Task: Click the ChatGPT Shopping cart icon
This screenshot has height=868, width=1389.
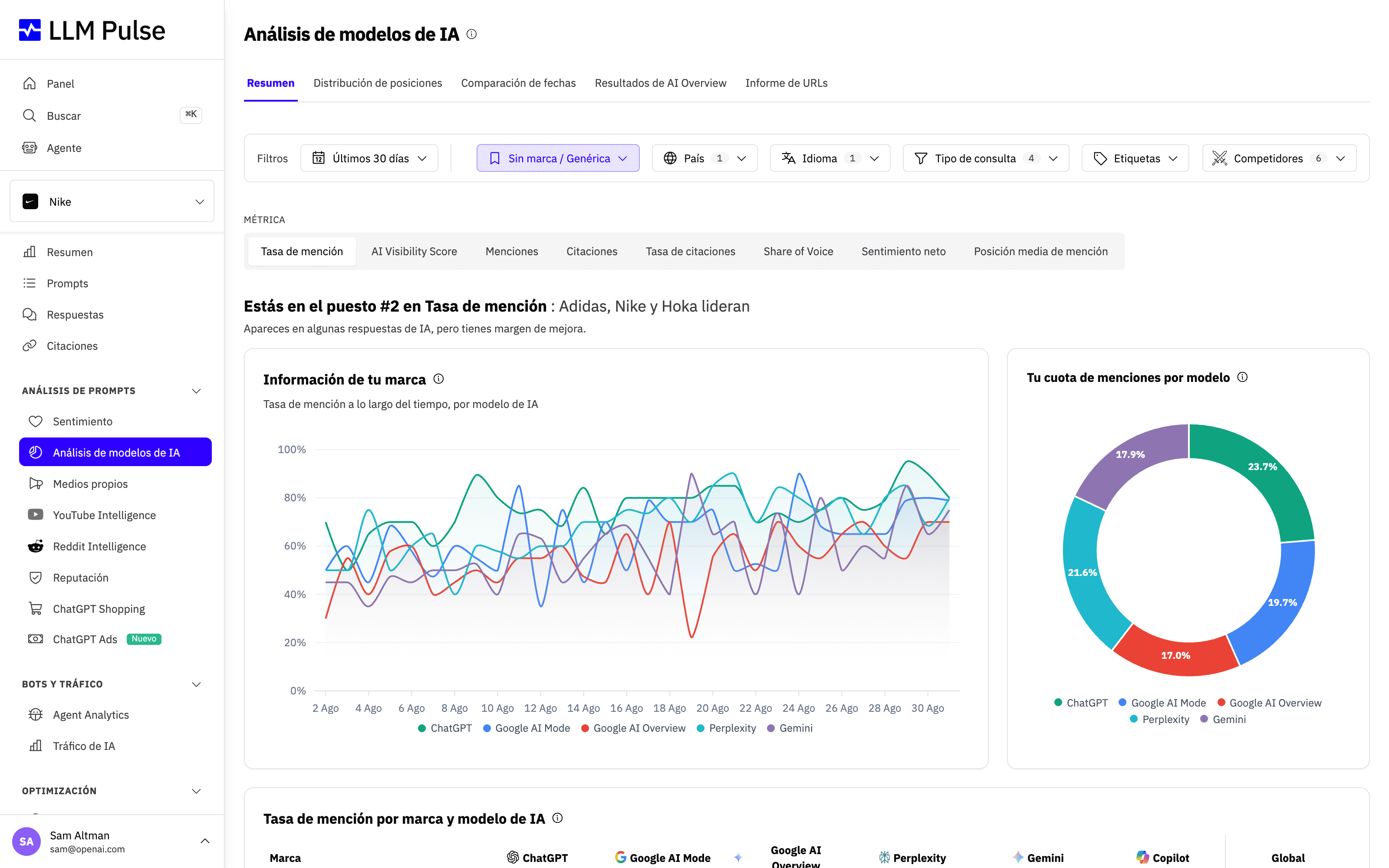Action: [36, 608]
